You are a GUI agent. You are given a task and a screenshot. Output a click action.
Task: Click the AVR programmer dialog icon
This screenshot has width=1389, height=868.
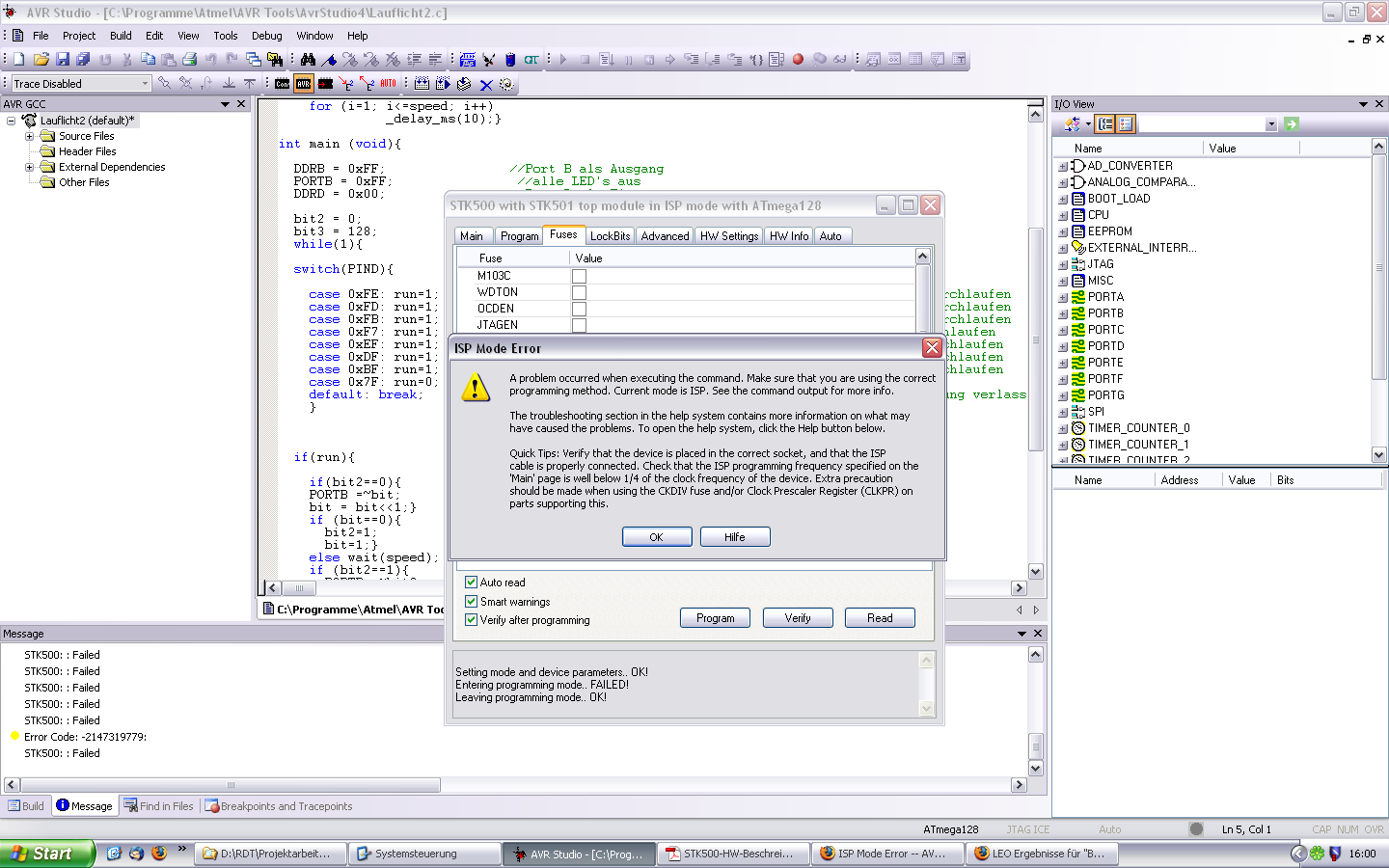[x=303, y=84]
